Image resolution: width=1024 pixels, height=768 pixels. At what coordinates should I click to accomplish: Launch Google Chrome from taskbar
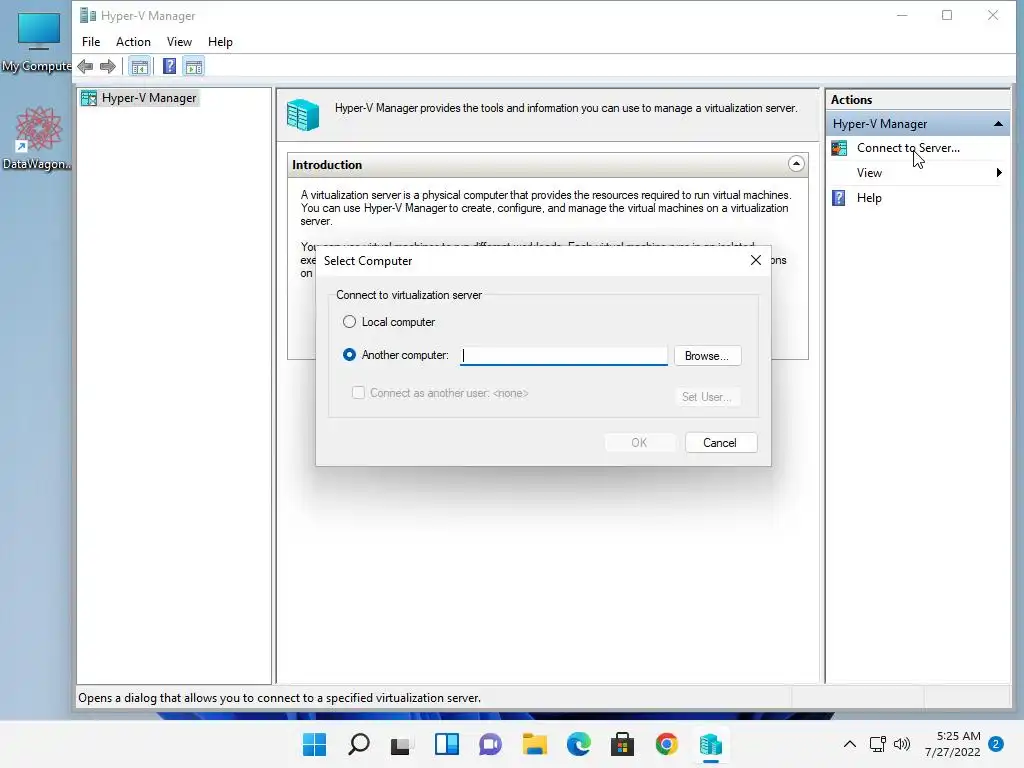(667, 744)
